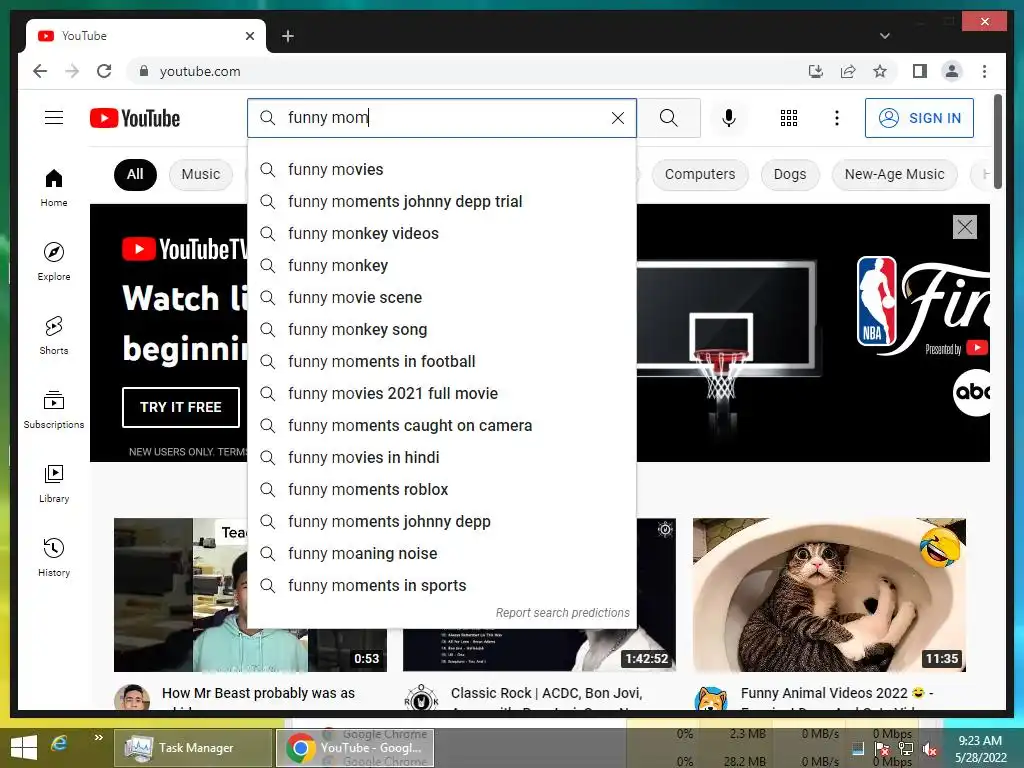Click the page's vertical scrollbar
This screenshot has width=1024, height=768.
(998, 141)
